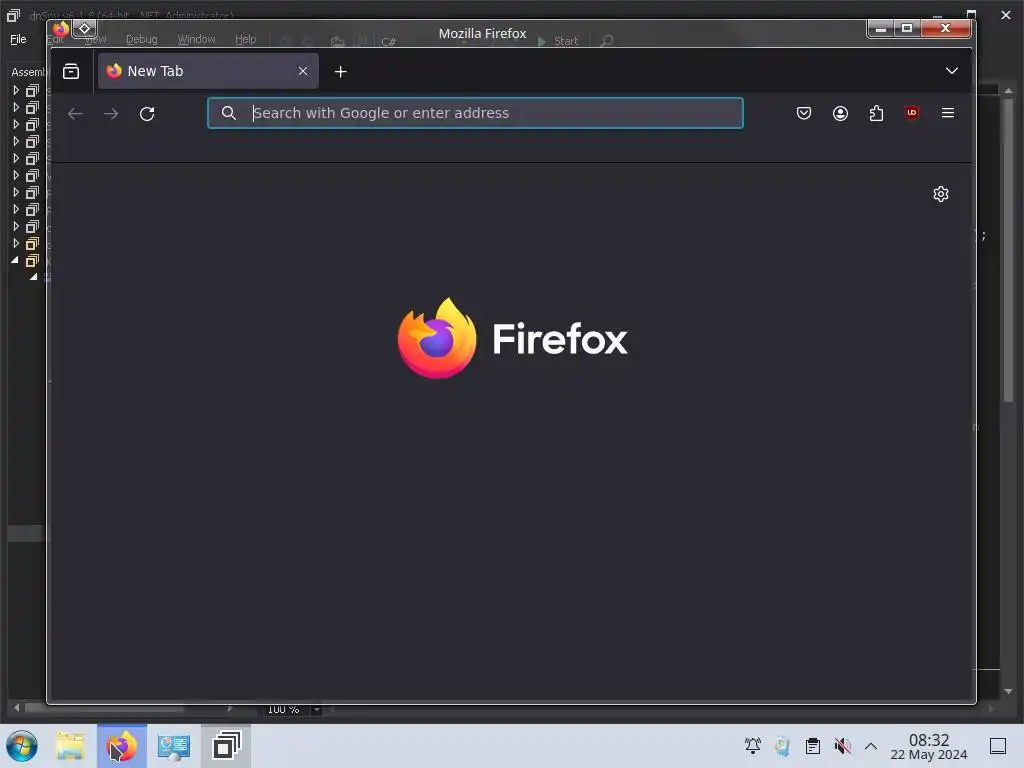Close the New Tab tab
The image size is (1024, 768).
302,71
